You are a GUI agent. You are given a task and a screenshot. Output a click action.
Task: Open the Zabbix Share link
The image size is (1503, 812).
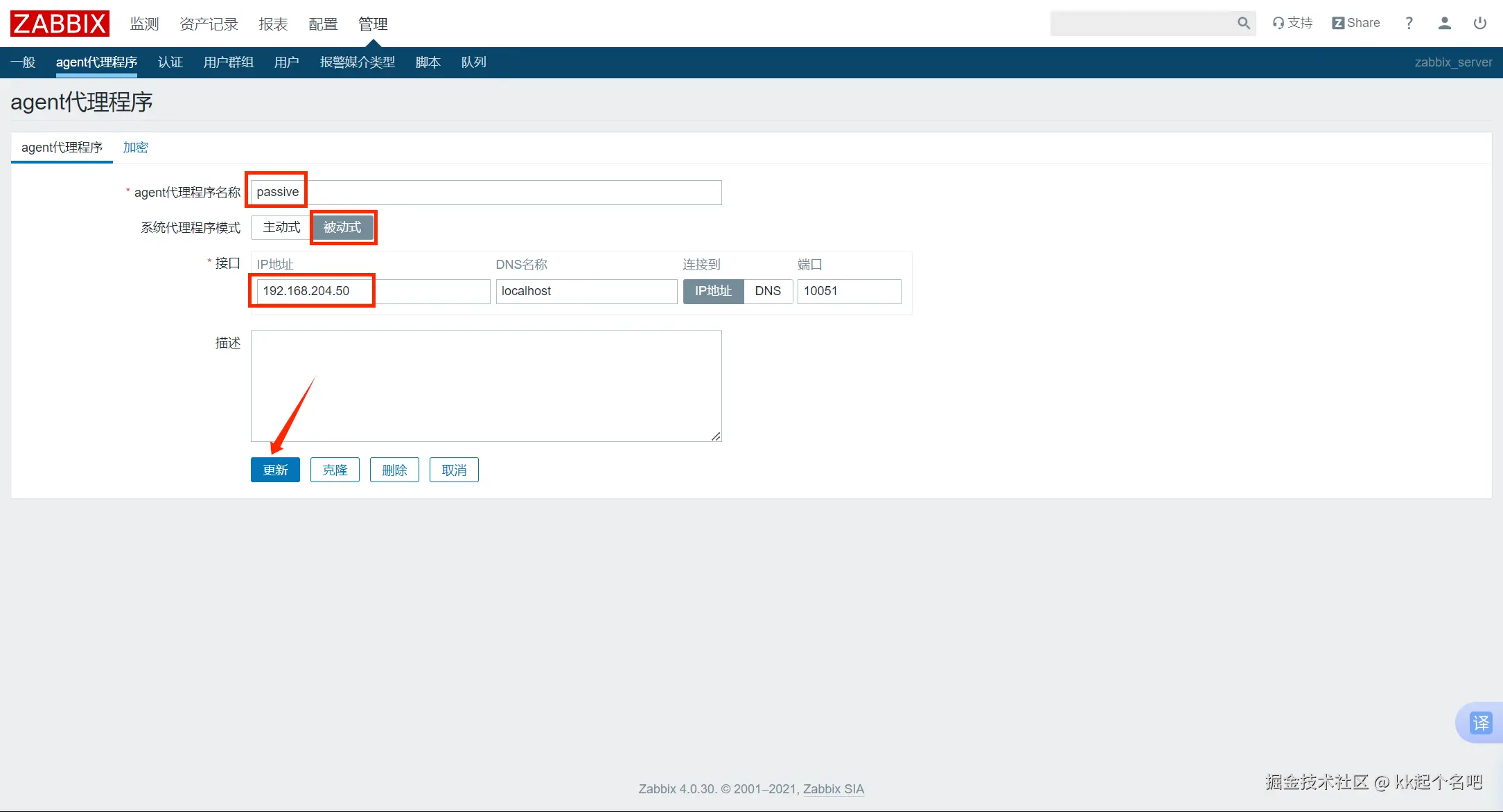[1356, 23]
